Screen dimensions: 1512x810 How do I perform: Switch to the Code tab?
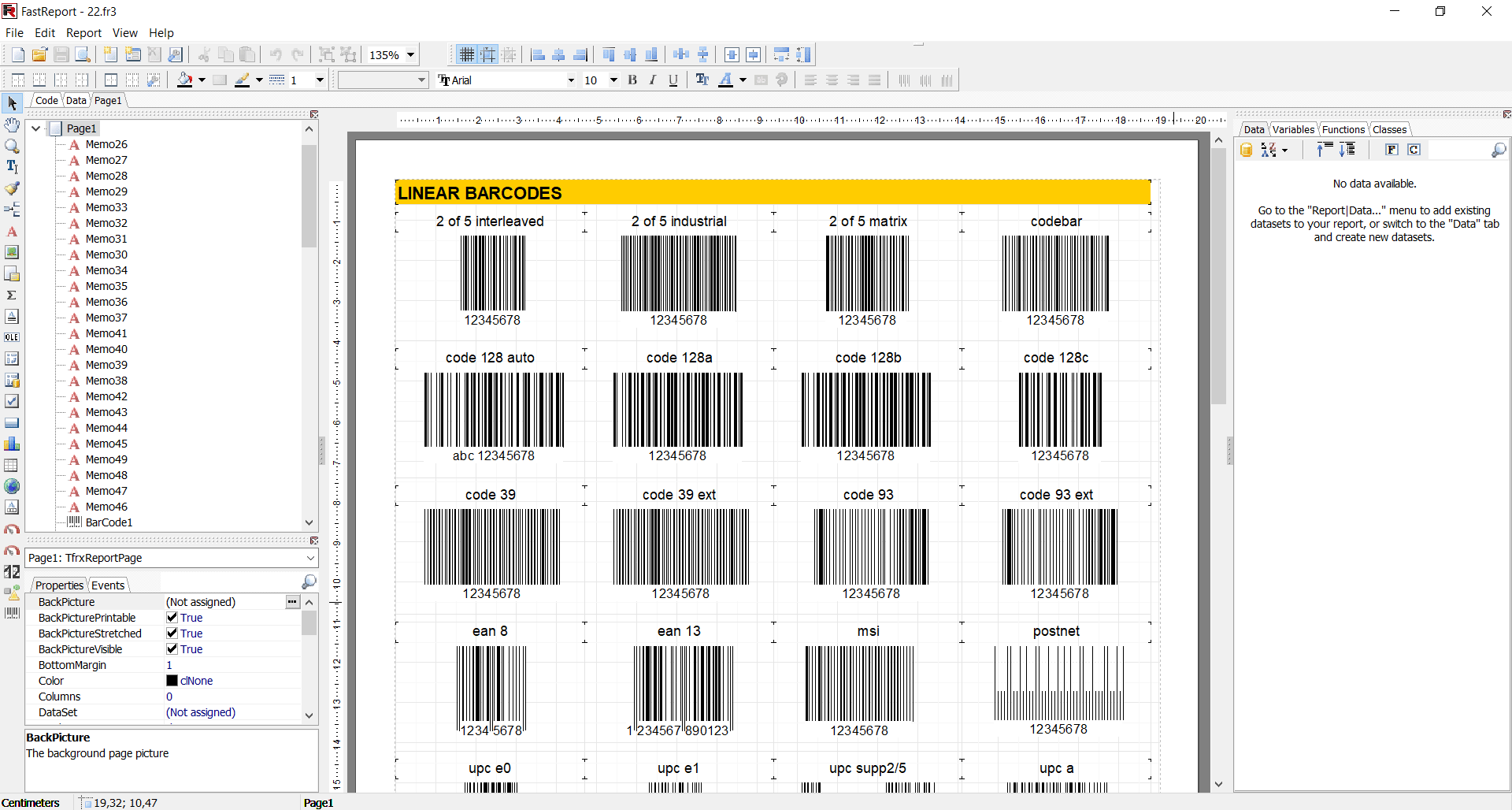[x=46, y=100]
